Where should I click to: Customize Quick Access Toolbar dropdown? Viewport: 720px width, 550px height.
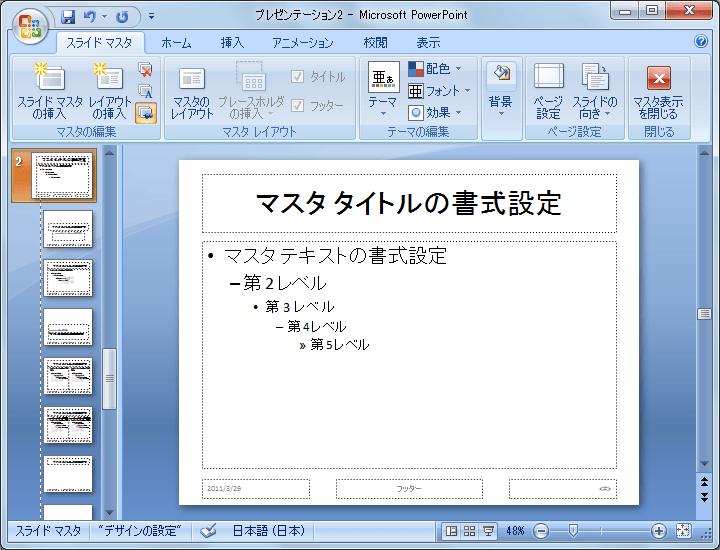(x=152, y=17)
